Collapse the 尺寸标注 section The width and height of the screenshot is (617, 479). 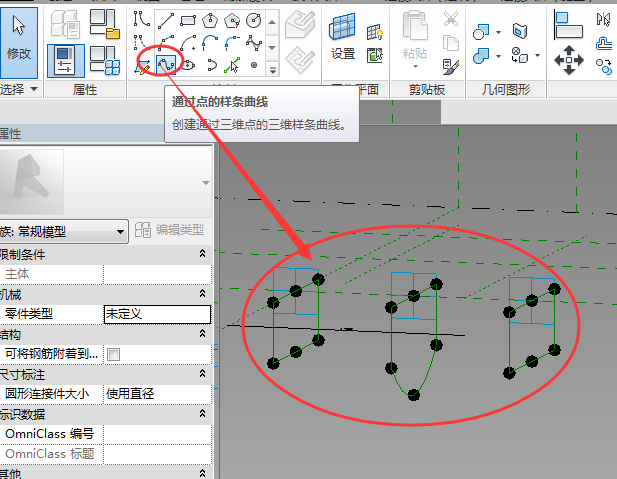[204, 374]
